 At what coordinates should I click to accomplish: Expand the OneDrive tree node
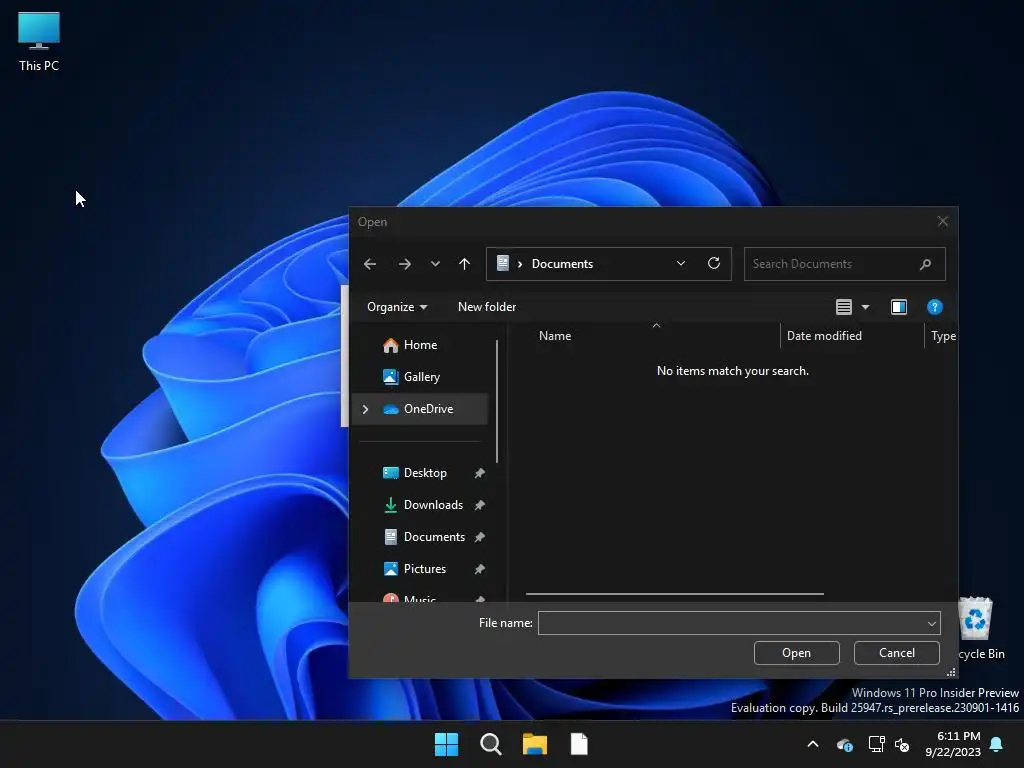pyautogui.click(x=366, y=409)
